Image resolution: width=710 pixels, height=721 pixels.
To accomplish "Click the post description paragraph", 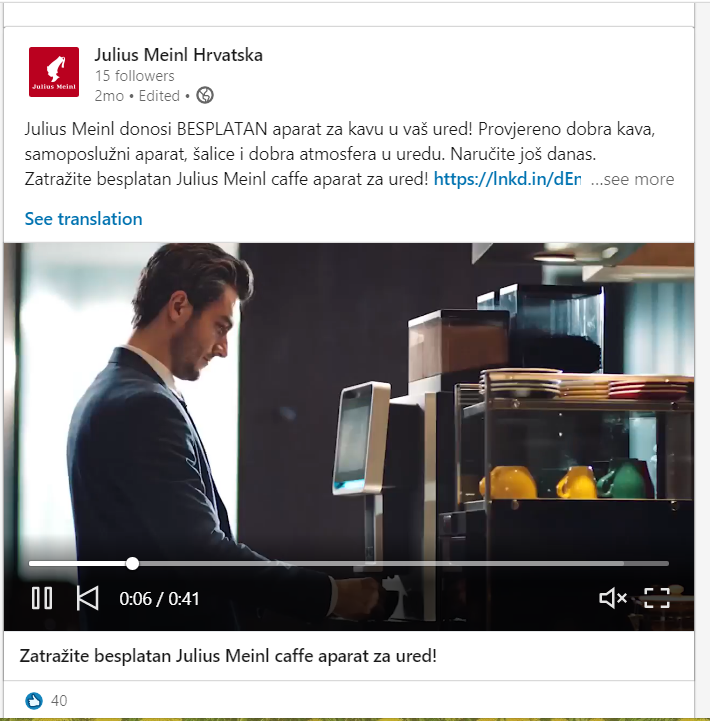I will (x=339, y=154).
